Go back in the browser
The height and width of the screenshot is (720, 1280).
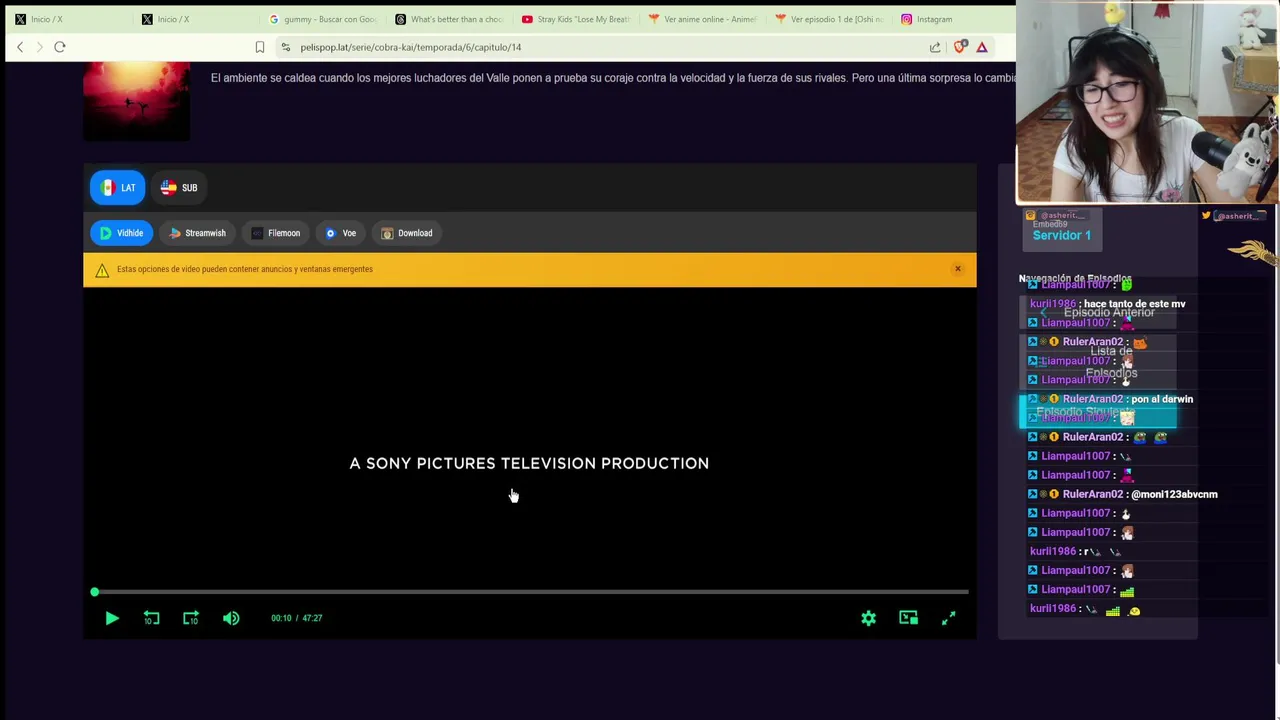pyautogui.click(x=20, y=47)
